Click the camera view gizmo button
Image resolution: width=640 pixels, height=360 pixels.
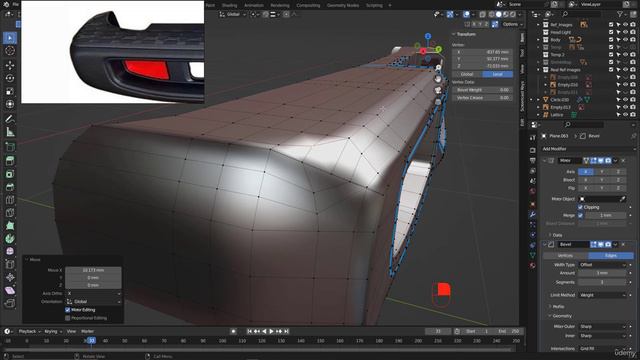438,90
